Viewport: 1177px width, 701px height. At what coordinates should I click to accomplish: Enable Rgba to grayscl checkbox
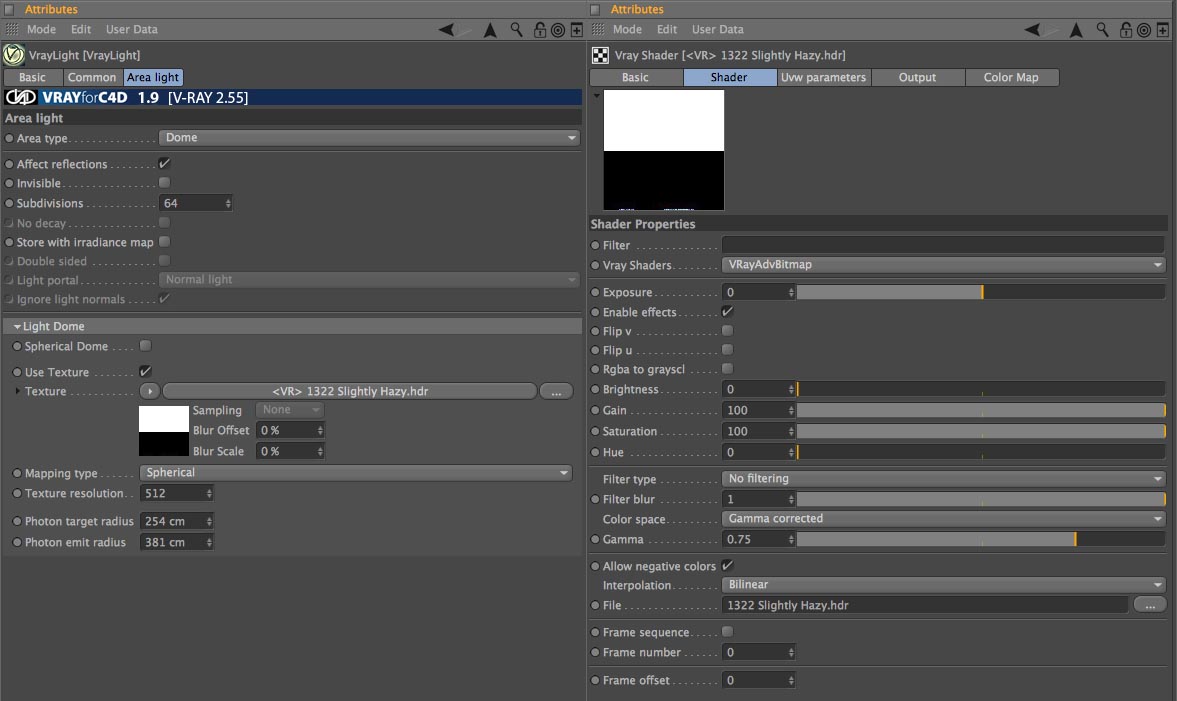pyautogui.click(x=727, y=369)
